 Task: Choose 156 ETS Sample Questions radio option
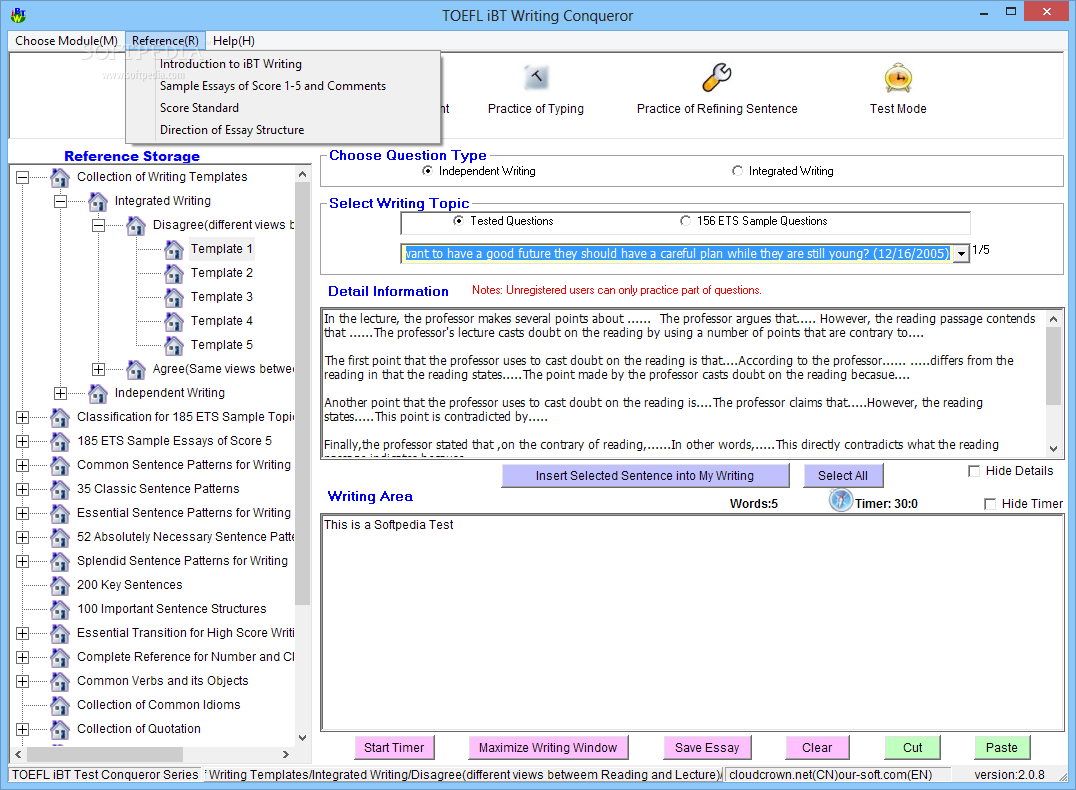coord(685,221)
